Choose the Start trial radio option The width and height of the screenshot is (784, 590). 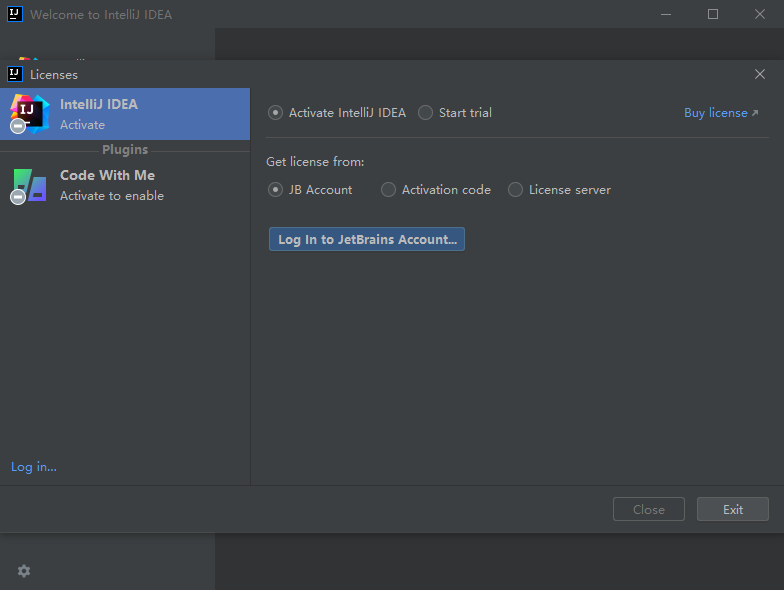point(426,113)
